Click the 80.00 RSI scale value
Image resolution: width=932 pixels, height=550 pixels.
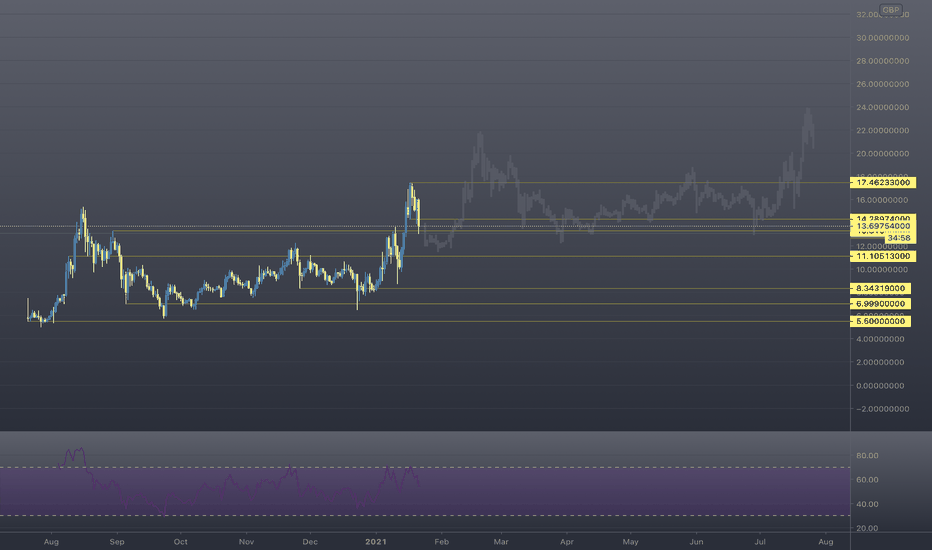867,455
